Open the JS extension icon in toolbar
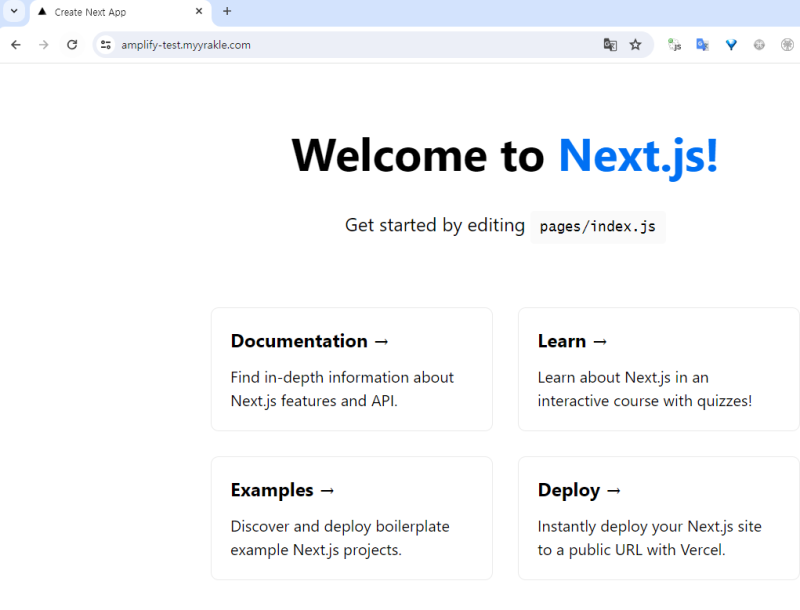Screen dimensions: 800x610 pos(674,45)
